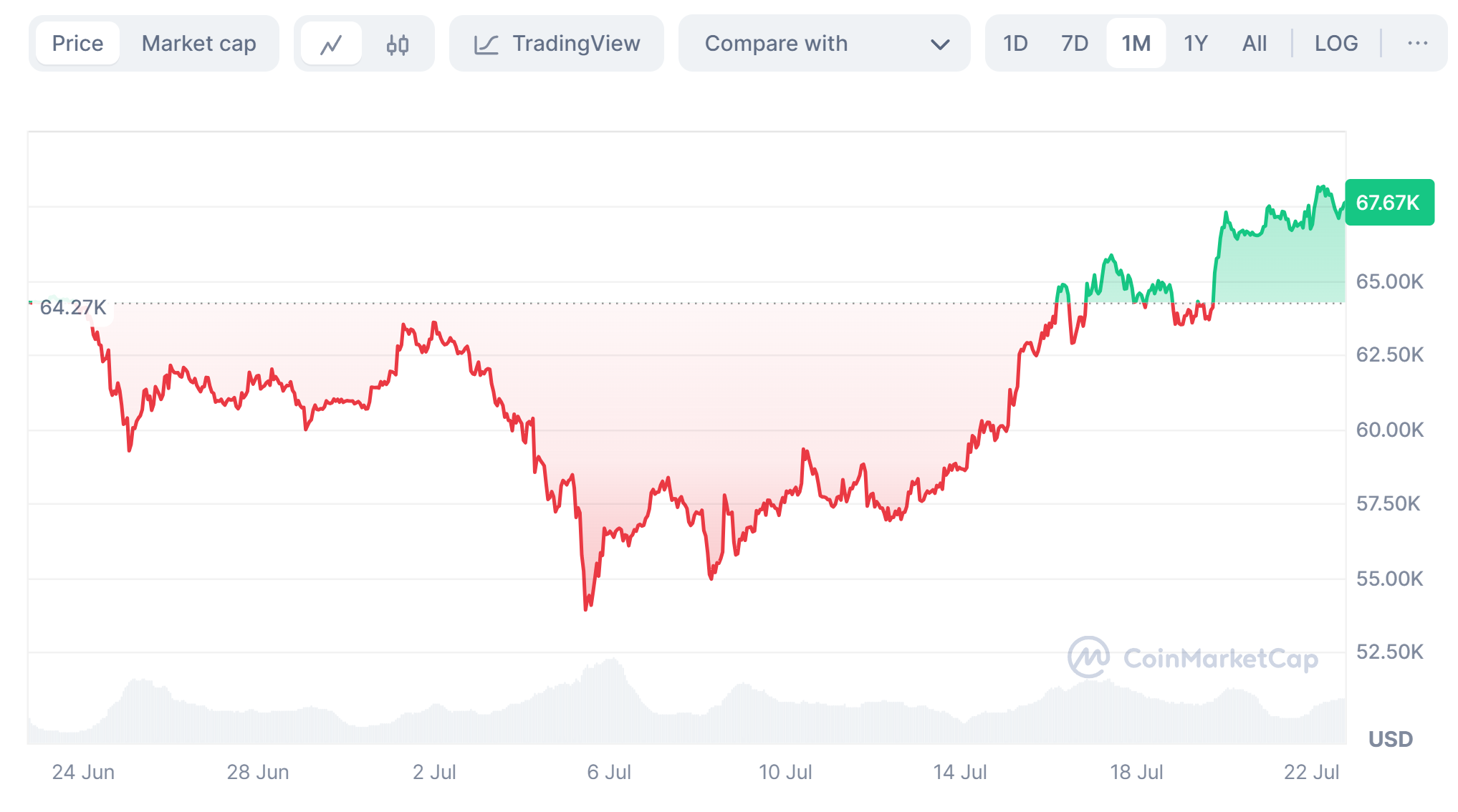The height and width of the screenshot is (812, 1458).
Task: Click the TradingView chart icon
Action: (486, 43)
